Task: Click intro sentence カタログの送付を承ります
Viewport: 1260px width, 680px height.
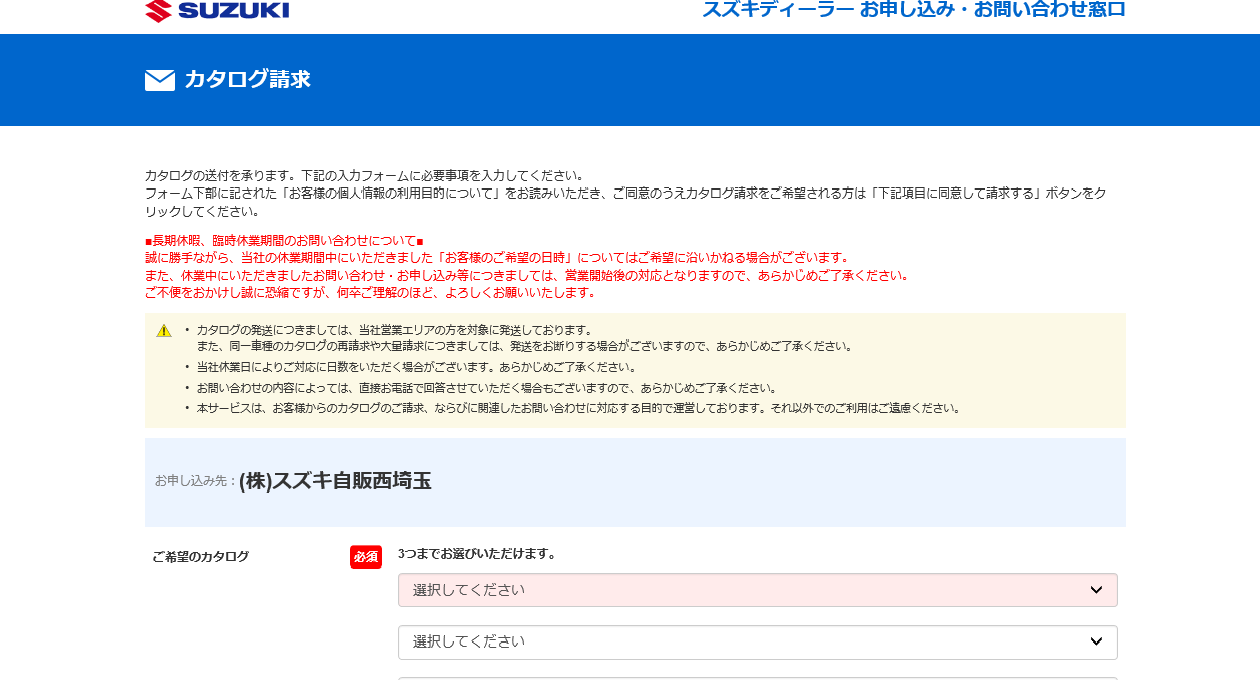Action: pyautogui.click(x=364, y=175)
